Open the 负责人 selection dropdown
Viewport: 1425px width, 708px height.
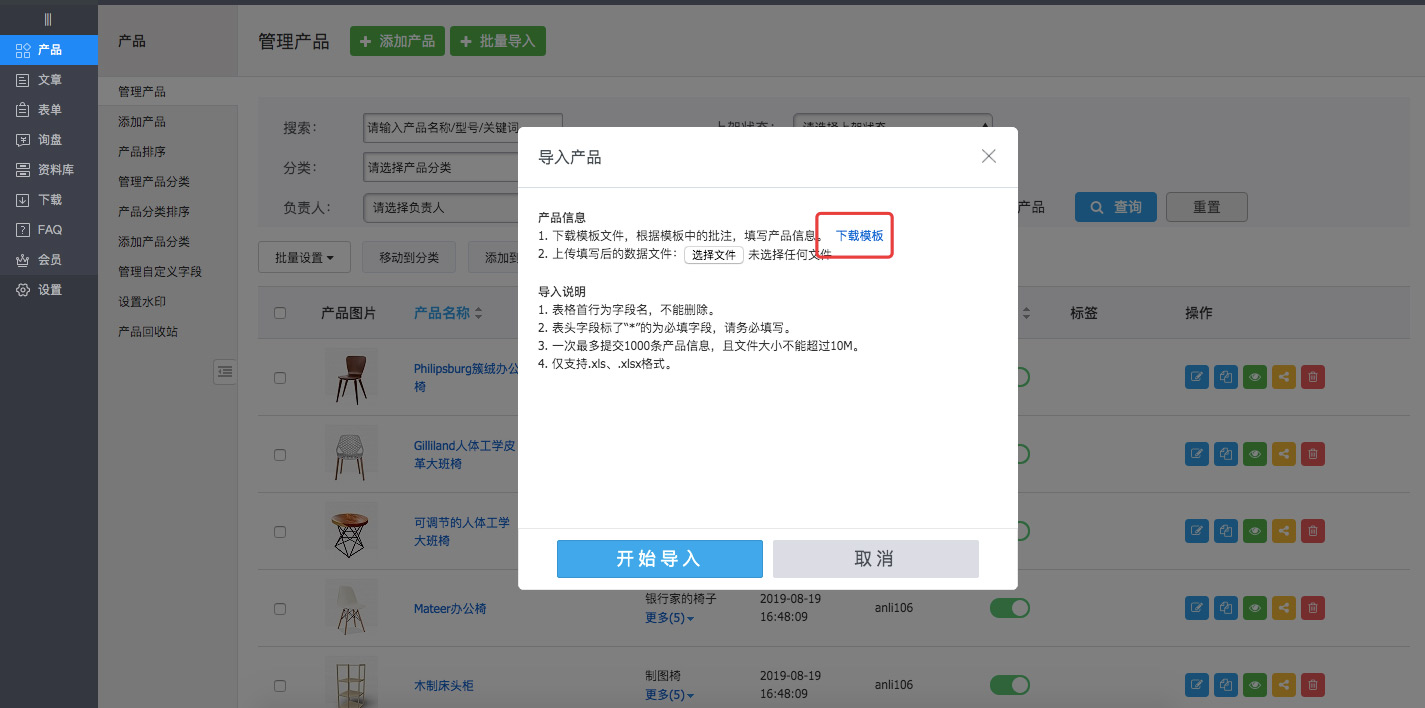coord(440,208)
